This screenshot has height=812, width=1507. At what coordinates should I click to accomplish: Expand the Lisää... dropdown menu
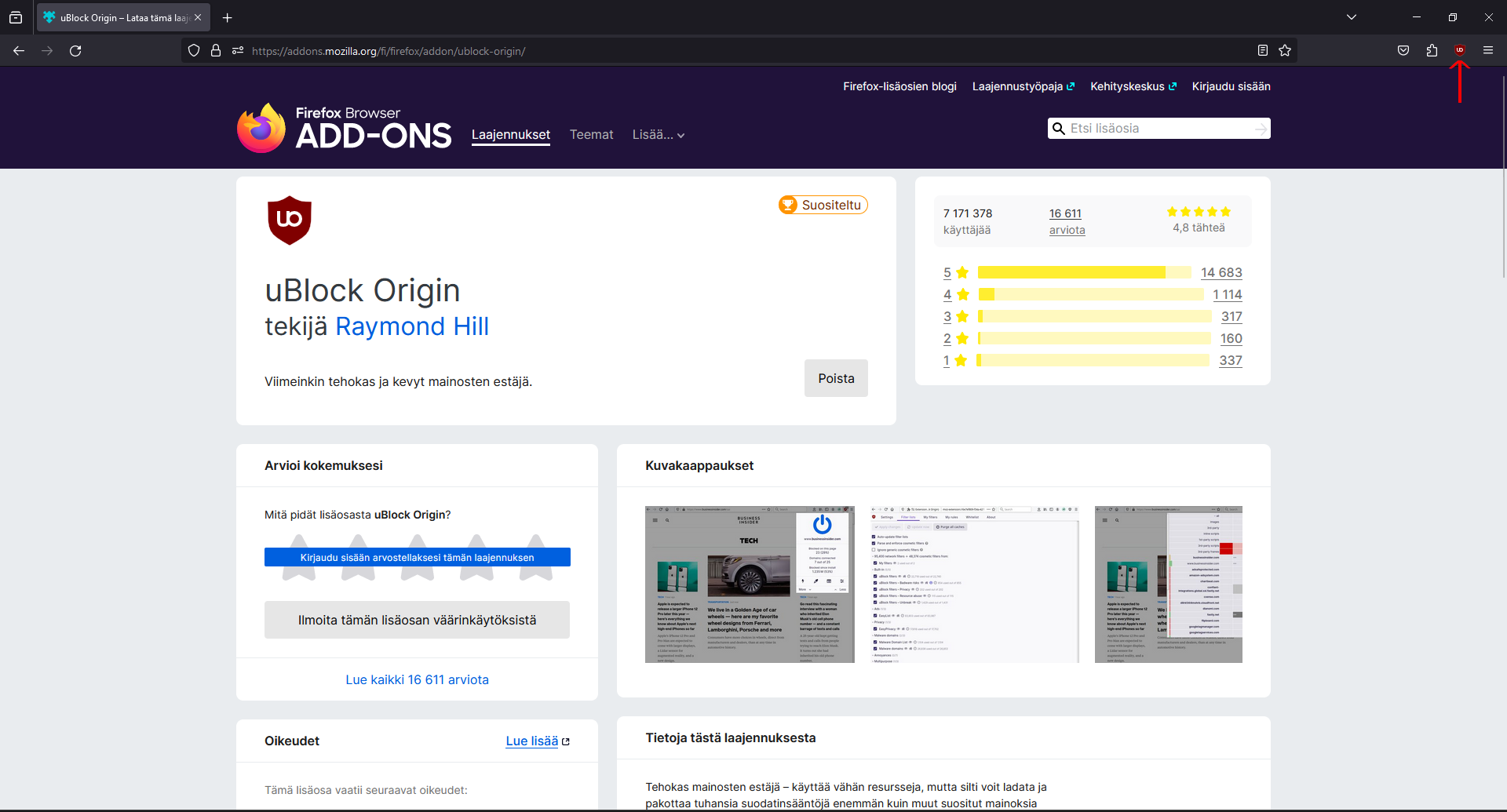click(x=659, y=135)
